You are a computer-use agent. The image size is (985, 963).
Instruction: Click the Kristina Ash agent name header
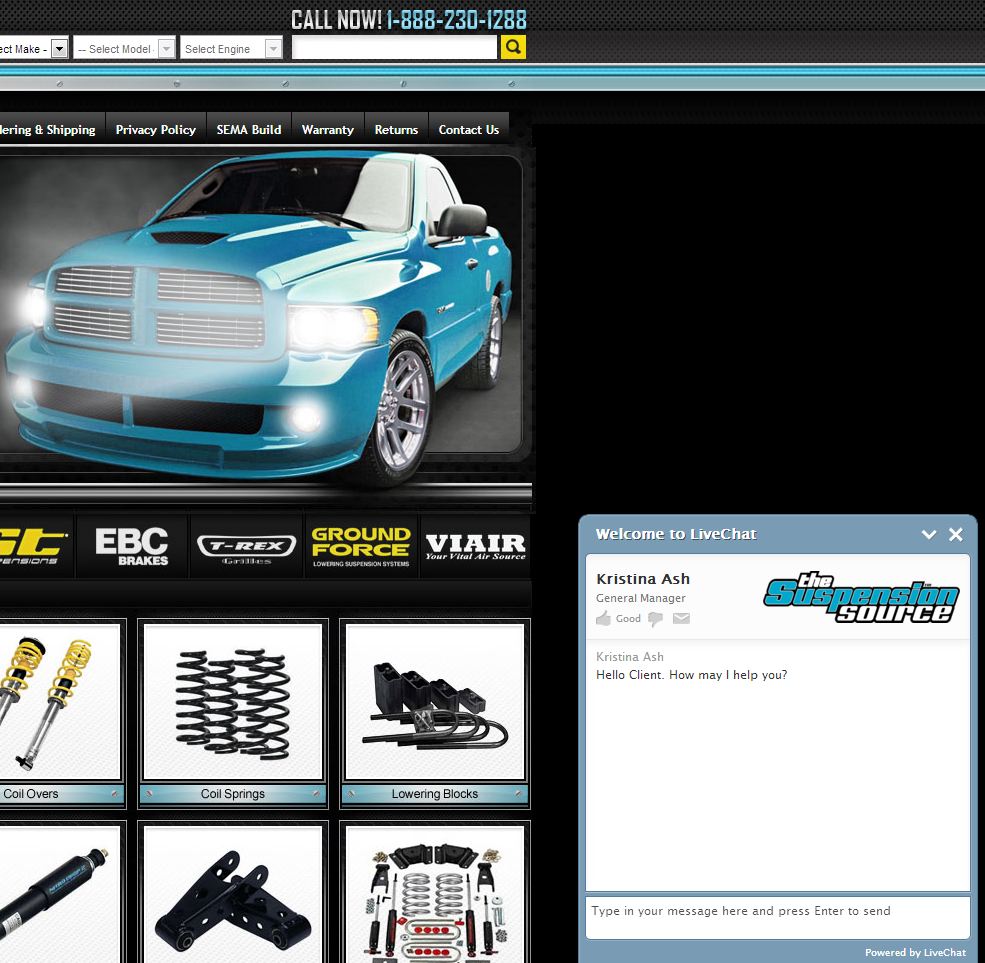point(643,579)
